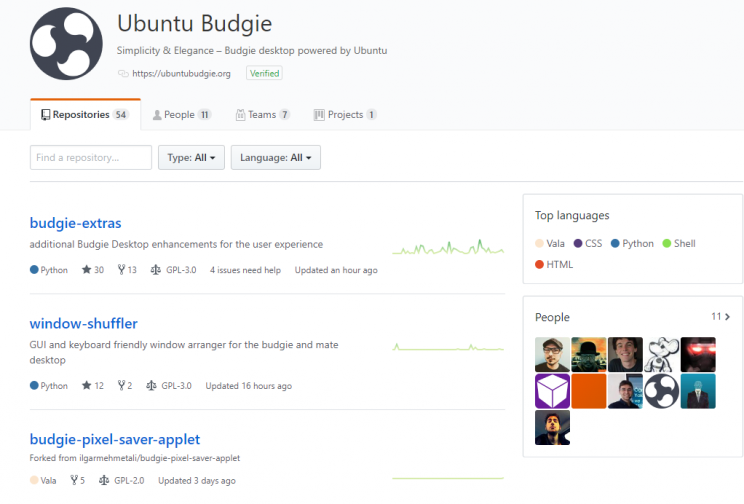This screenshot has height=504, width=744.
Task: Open the solid orange avatar
Action: click(589, 391)
